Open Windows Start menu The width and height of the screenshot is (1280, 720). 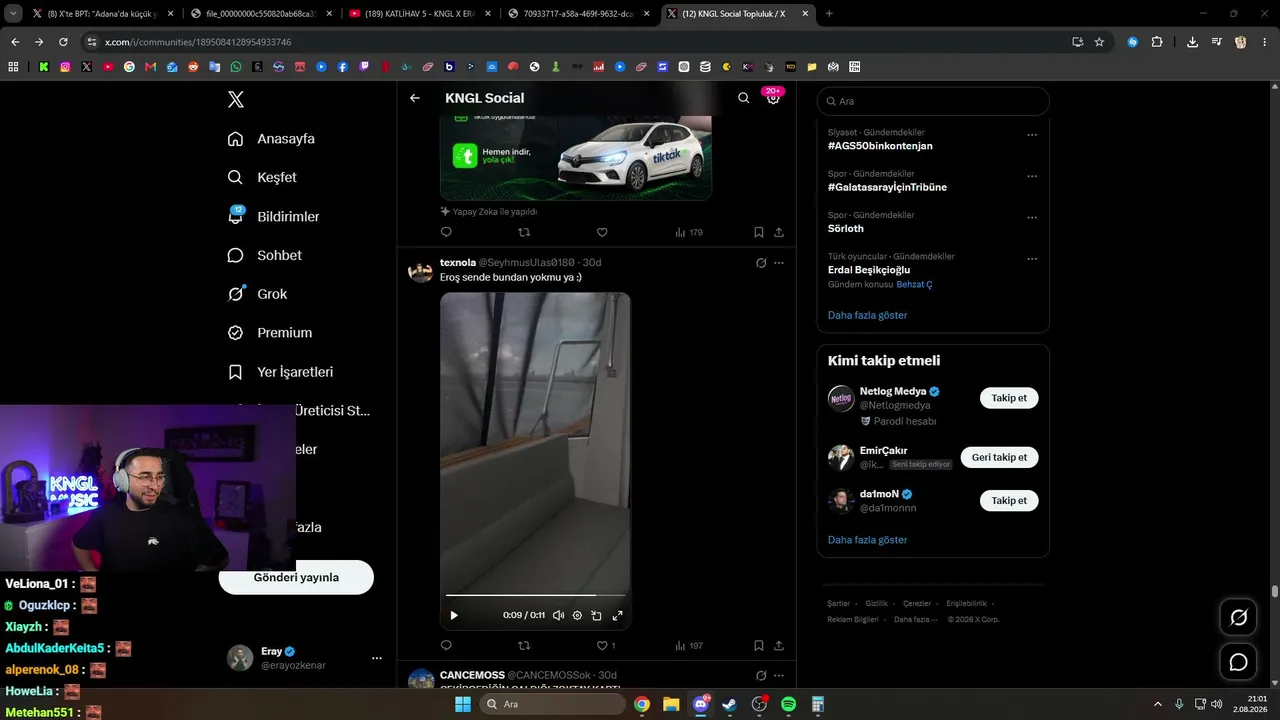pyautogui.click(x=463, y=704)
